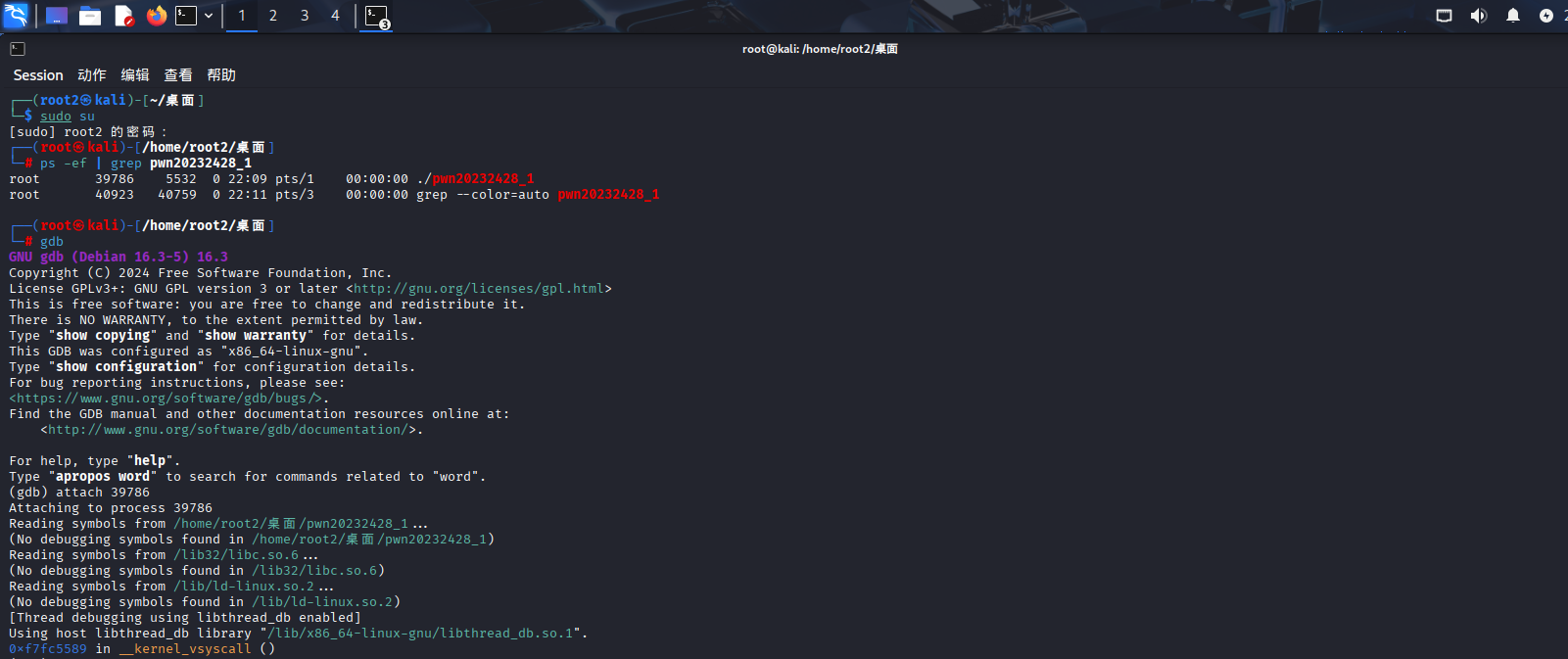This screenshot has width=1568, height=659.
Task: Click the gnu.org/licenses/gpl.html link
Action: [x=479, y=289]
